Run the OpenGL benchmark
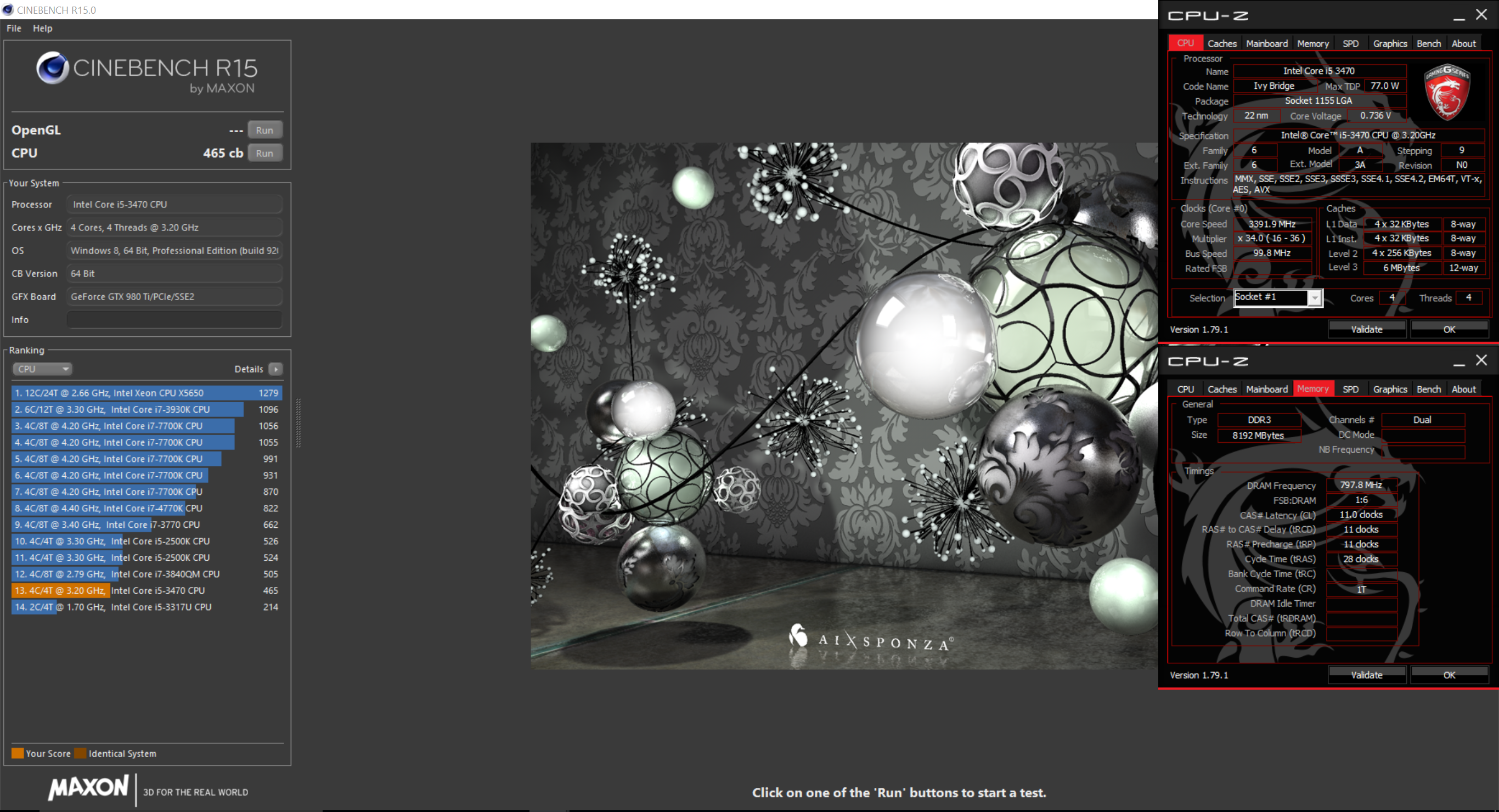Image resolution: width=1499 pixels, height=812 pixels. pyautogui.click(x=265, y=131)
